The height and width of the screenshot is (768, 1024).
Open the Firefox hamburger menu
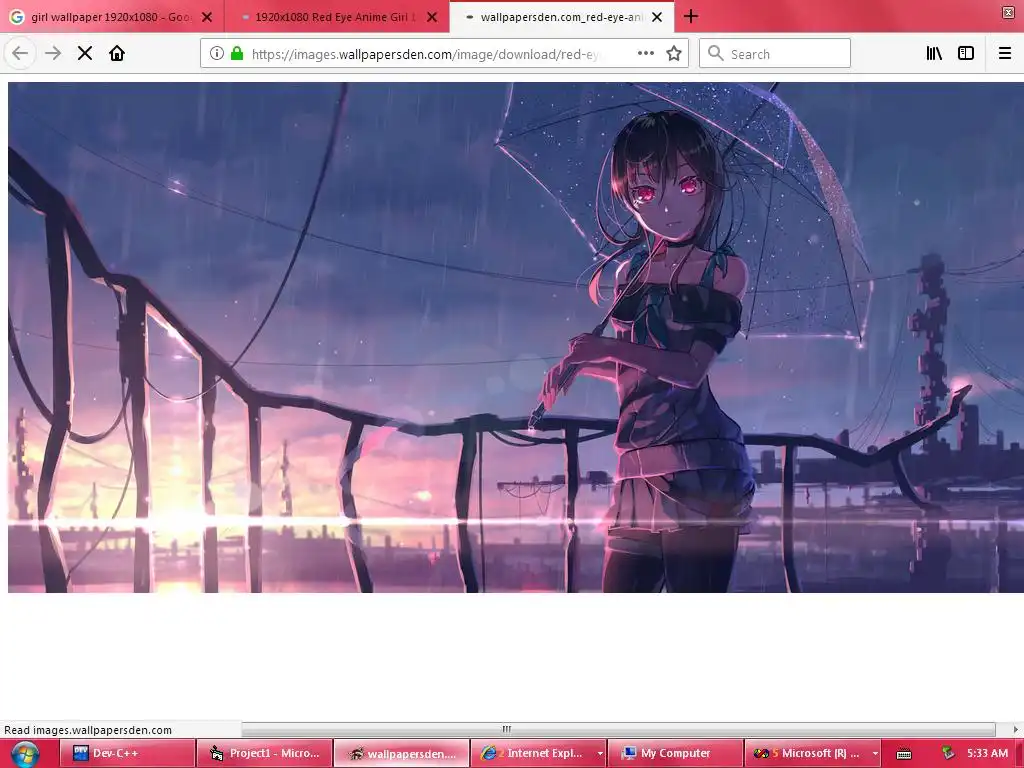(x=1005, y=54)
